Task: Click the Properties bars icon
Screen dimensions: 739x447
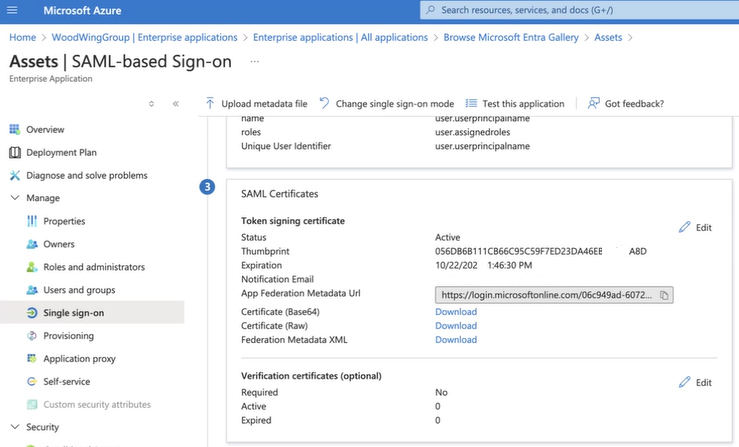Action: click(32, 221)
